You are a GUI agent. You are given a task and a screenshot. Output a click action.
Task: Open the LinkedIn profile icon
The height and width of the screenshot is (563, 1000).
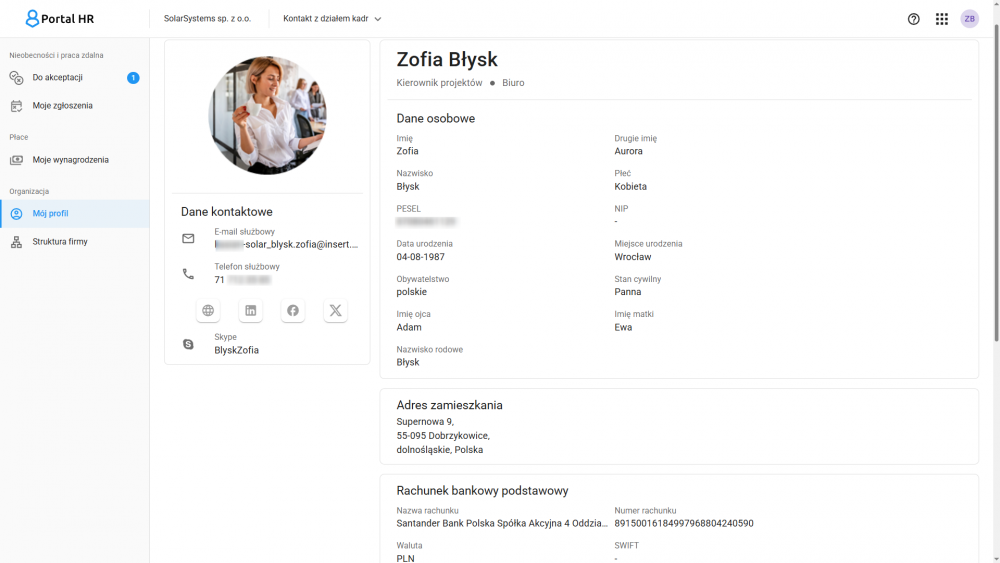tap(251, 311)
